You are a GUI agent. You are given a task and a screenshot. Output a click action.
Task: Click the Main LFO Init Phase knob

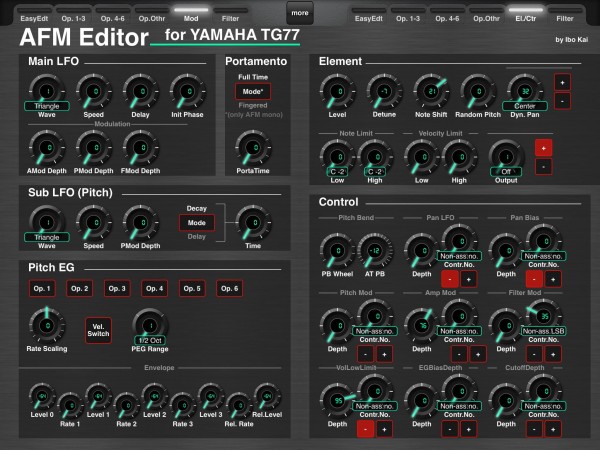coord(188,92)
